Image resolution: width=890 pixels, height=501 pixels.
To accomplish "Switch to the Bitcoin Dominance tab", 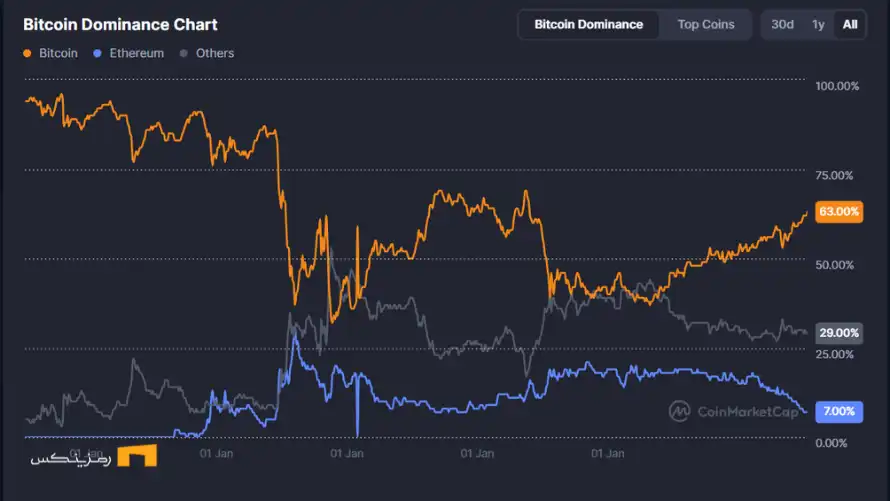I will [588, 24].
